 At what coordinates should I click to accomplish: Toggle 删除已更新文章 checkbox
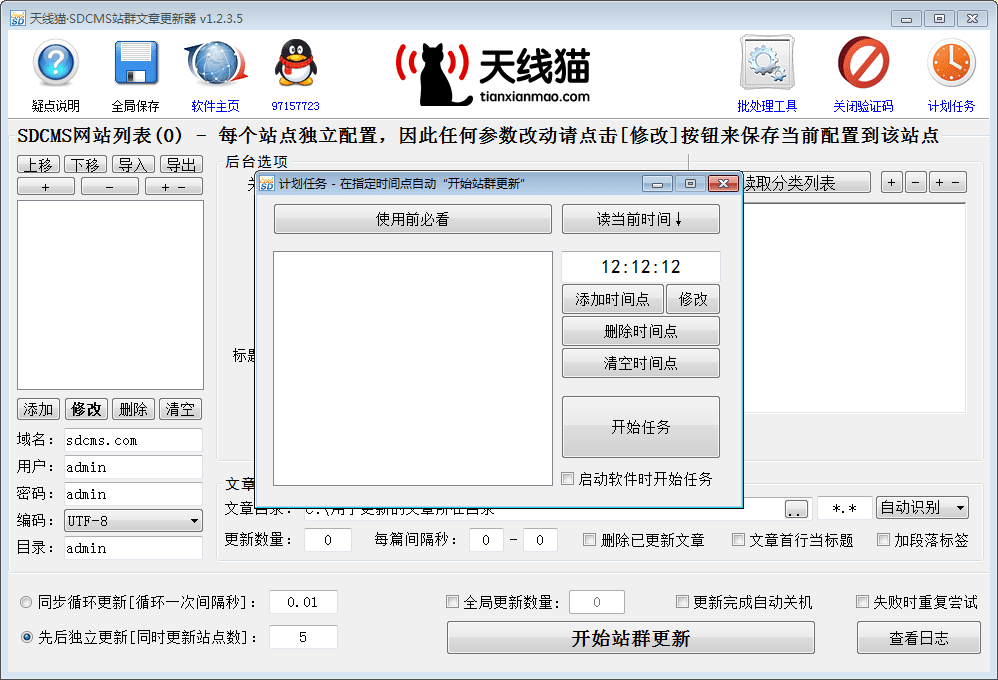pos(589,540)
